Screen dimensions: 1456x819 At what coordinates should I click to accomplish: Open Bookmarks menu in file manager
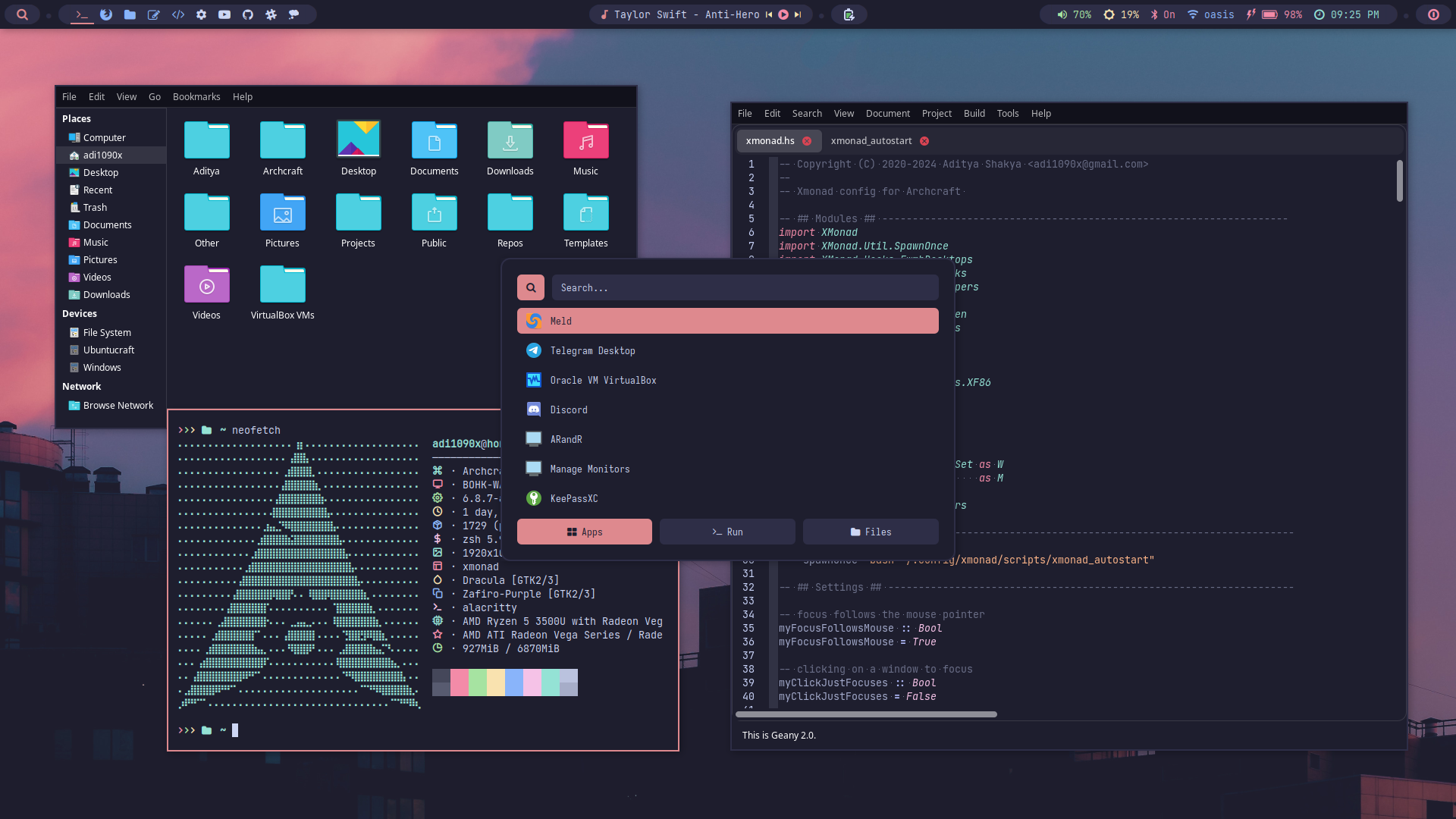[196, 97]
